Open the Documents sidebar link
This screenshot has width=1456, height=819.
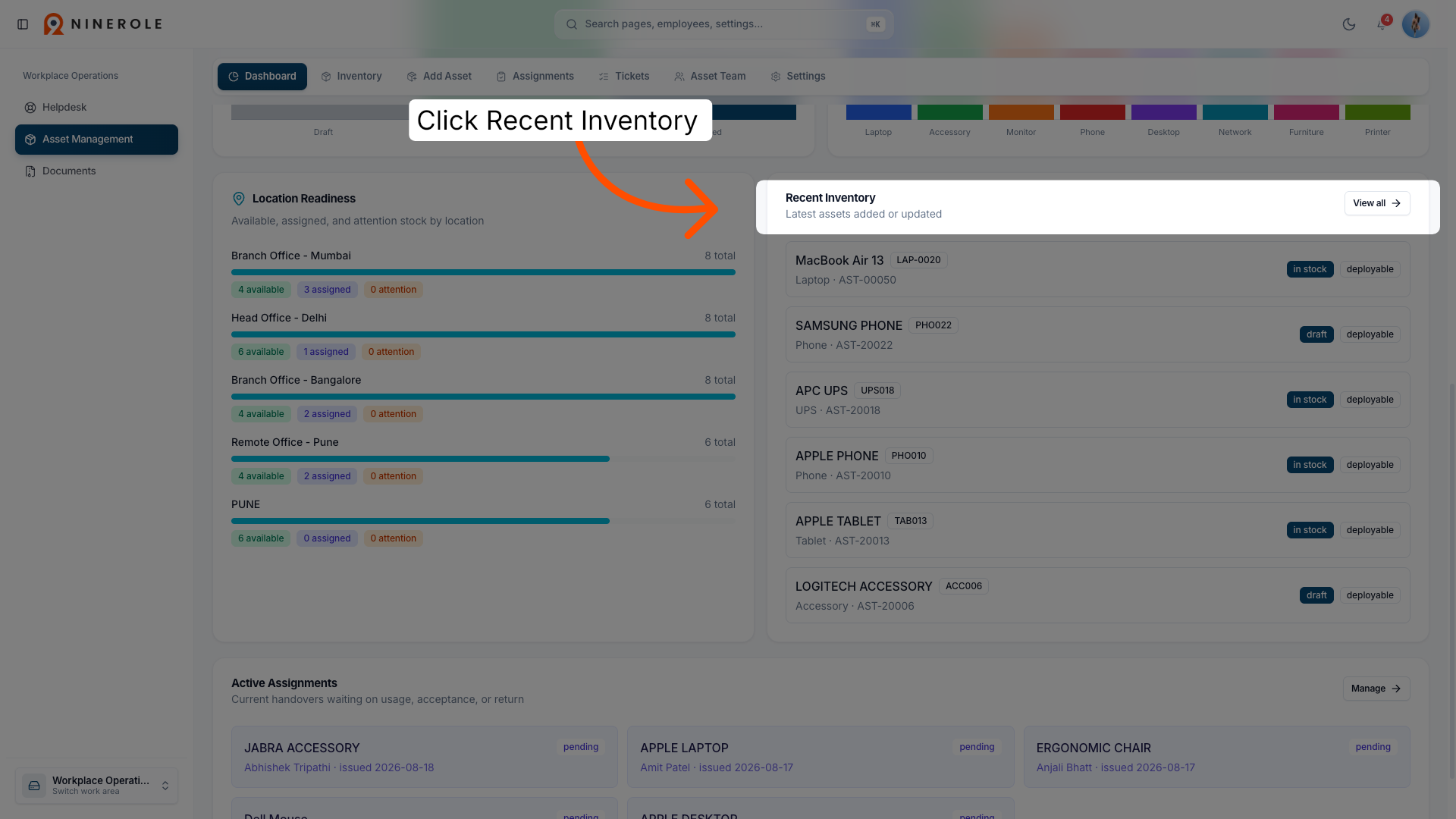point(96,171)
